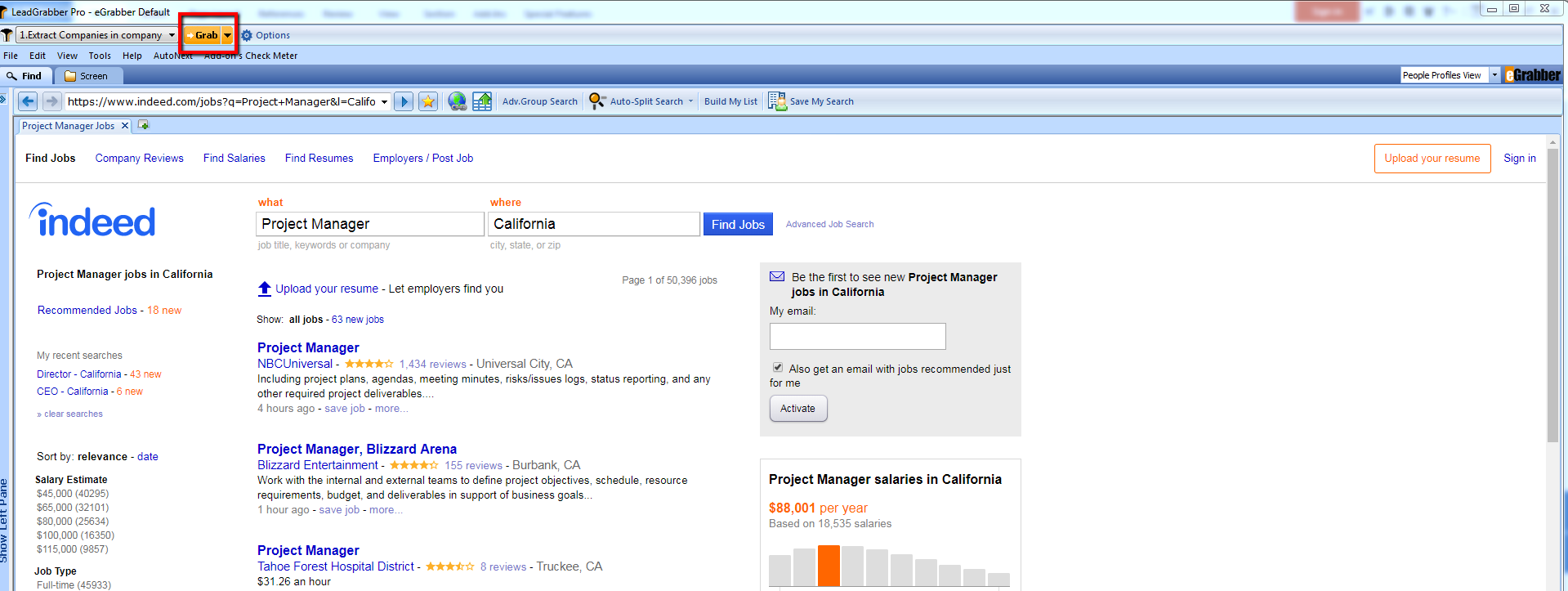Go back with browser back arrow
This screenshot has height=591, width=1568.
(28, 101)
